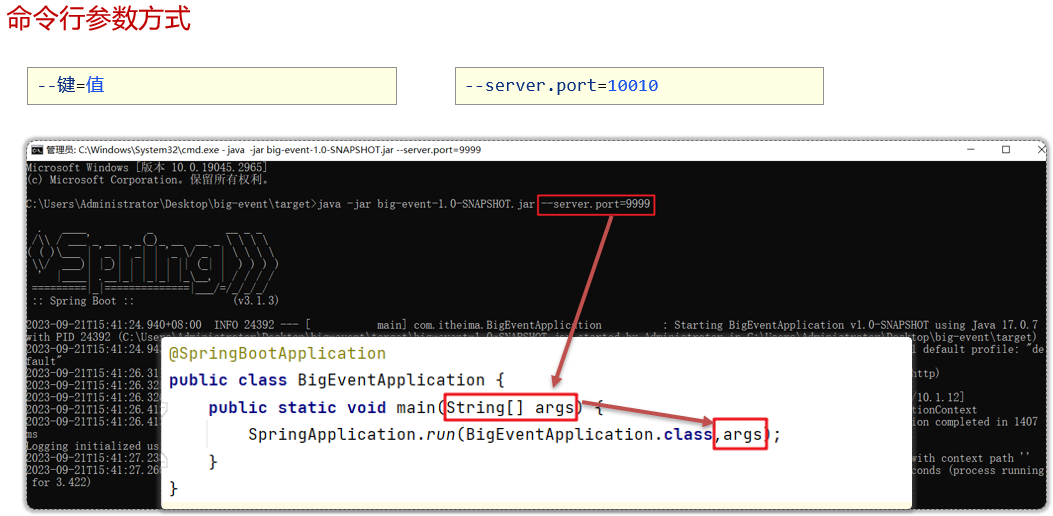Click the 'Logging initialized' console line
The width and height of the screenshot is (1053, 516).
[93, 446]
